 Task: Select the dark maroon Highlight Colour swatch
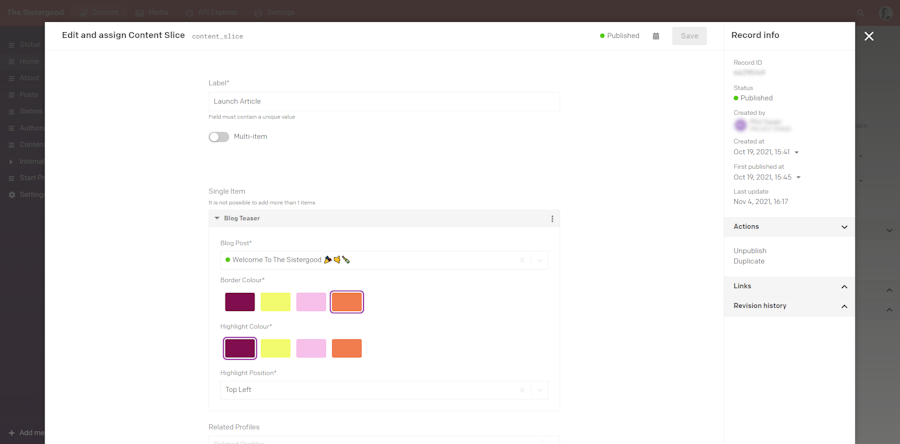pyautogui.click(x=240, y=348)
